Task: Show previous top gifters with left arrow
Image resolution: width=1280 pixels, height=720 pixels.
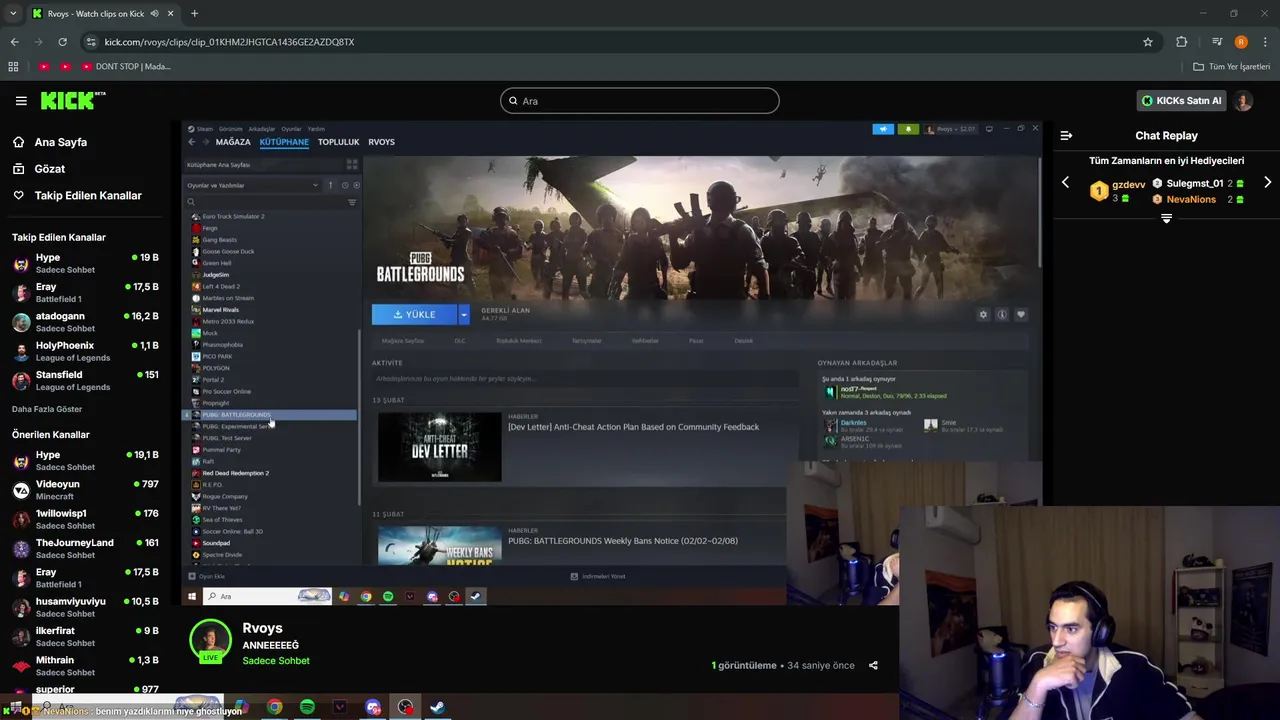Action: click(x=1065, y=183)
